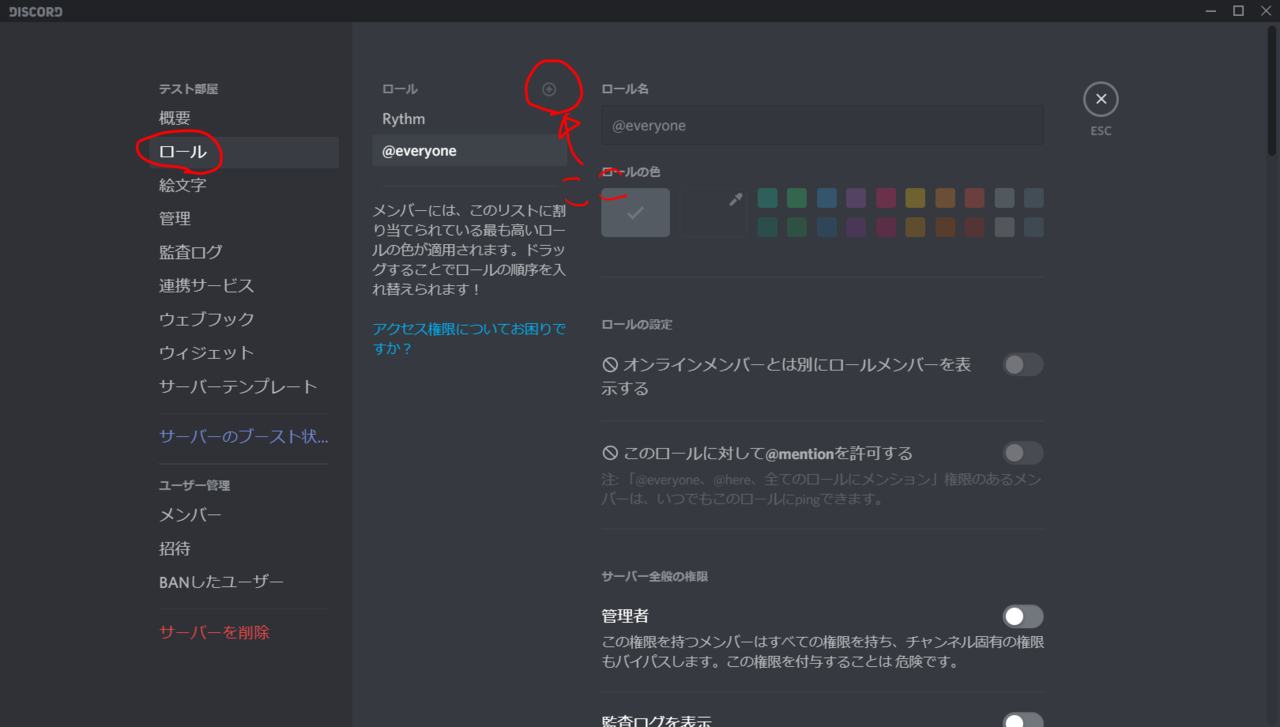Select the Rythm role in the role list
The image size is (1280, 727).
403,118
